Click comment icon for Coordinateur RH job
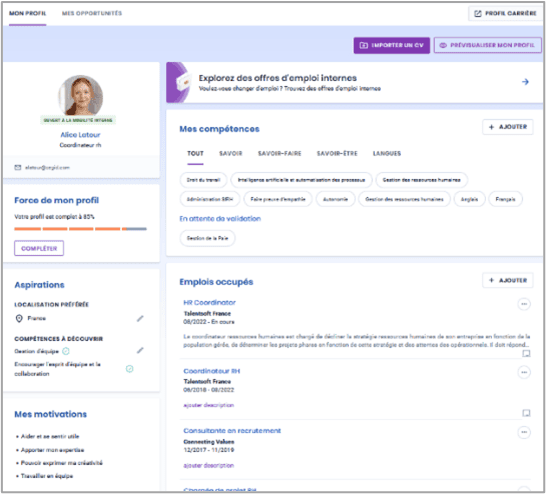The width and height of the screenshot is (546, 494). [x=526, y=413]
